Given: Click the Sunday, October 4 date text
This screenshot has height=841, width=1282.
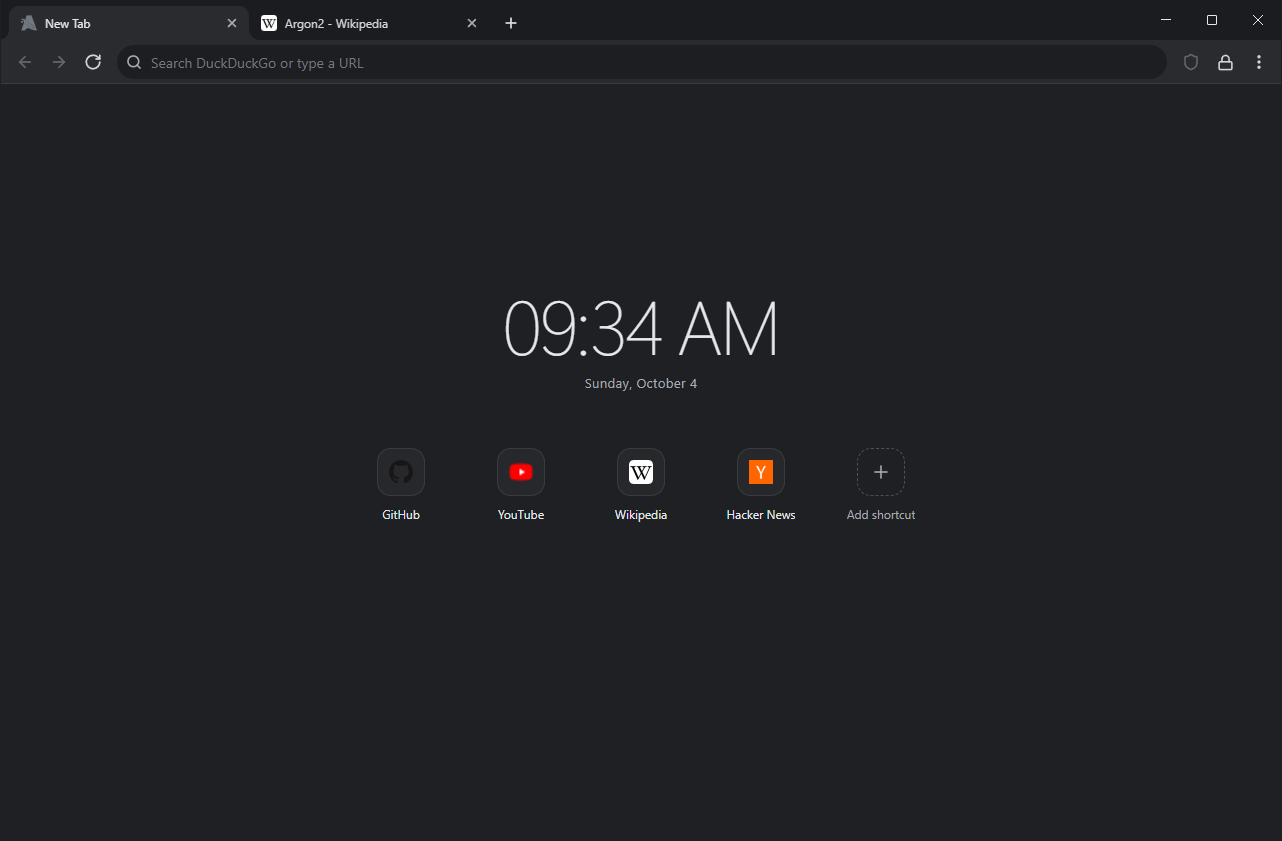Looking at the screenshot, I should click(x=641, y=384).
